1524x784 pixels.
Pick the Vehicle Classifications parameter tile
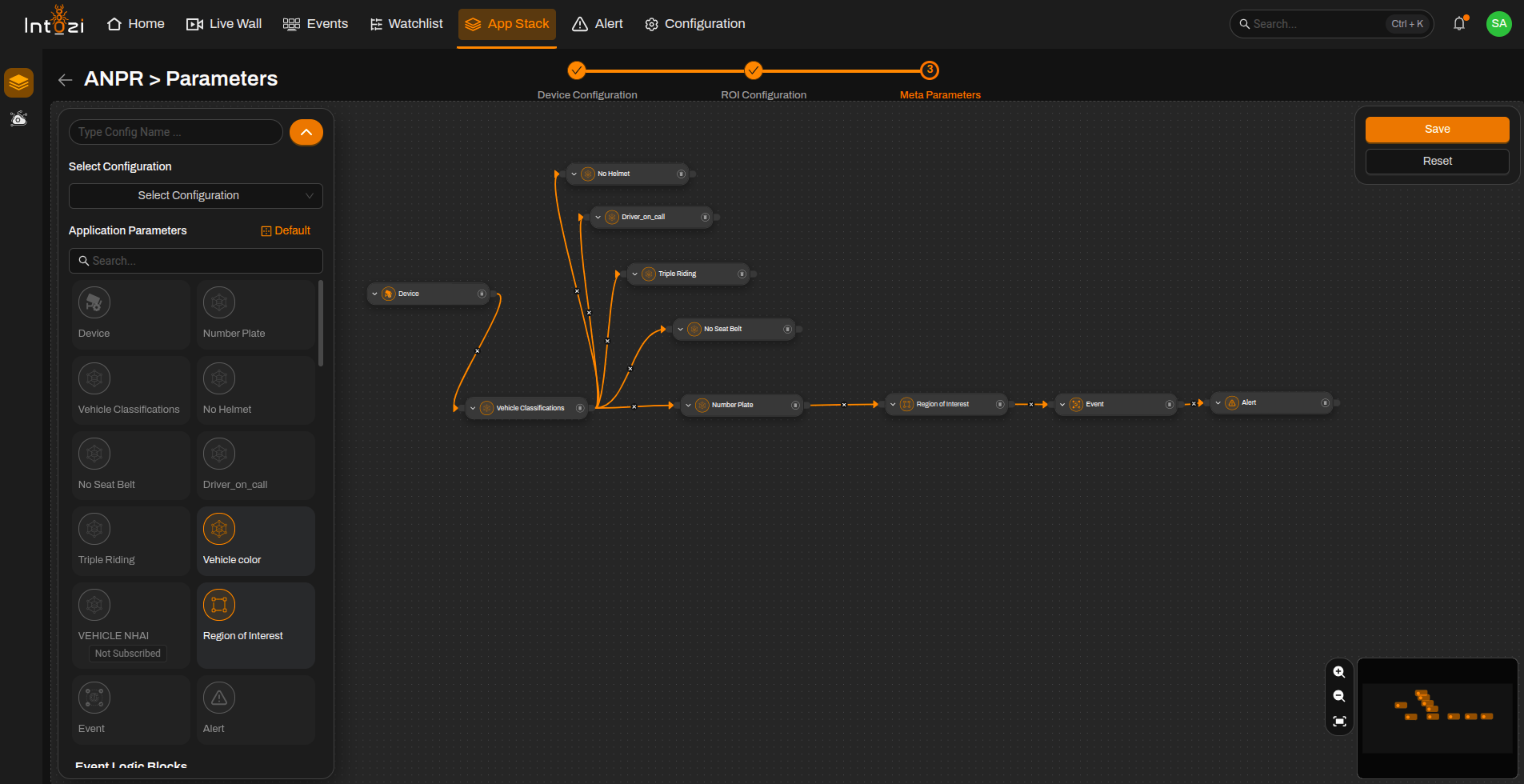pyautogui.click(x=131, y=390)
